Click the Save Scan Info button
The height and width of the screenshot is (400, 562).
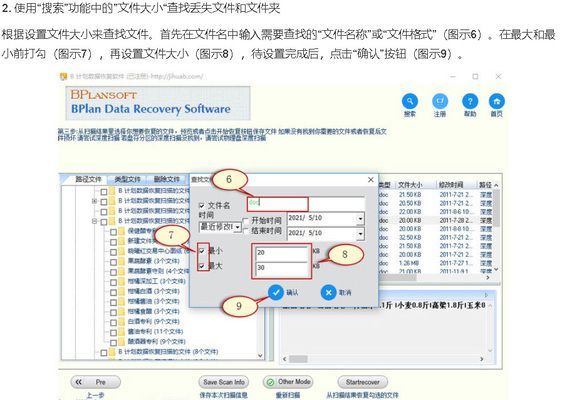click(224, 382)
